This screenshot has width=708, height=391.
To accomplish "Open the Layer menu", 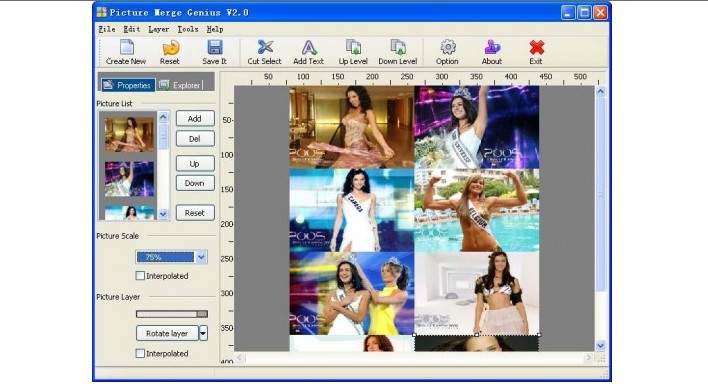I will point(158,29).
